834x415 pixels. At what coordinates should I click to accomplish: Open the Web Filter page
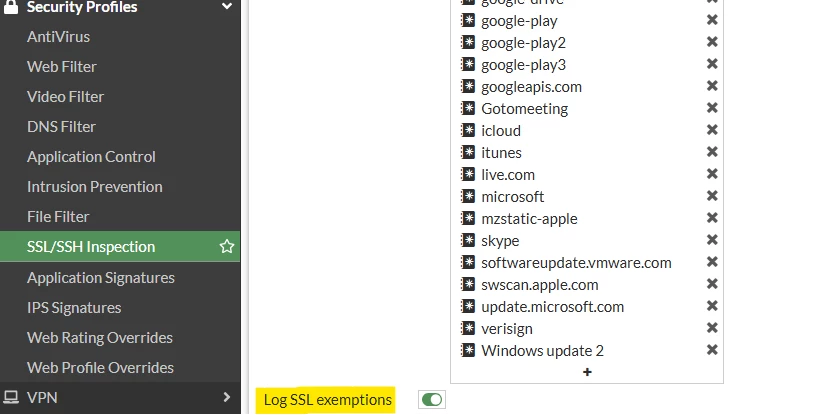(62, 67)
